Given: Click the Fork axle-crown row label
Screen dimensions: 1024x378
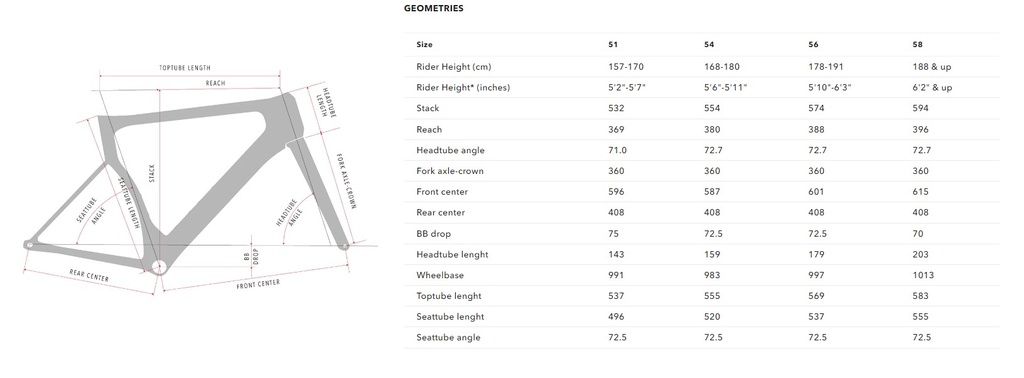Looking at the screenshot, I should 450,171.
